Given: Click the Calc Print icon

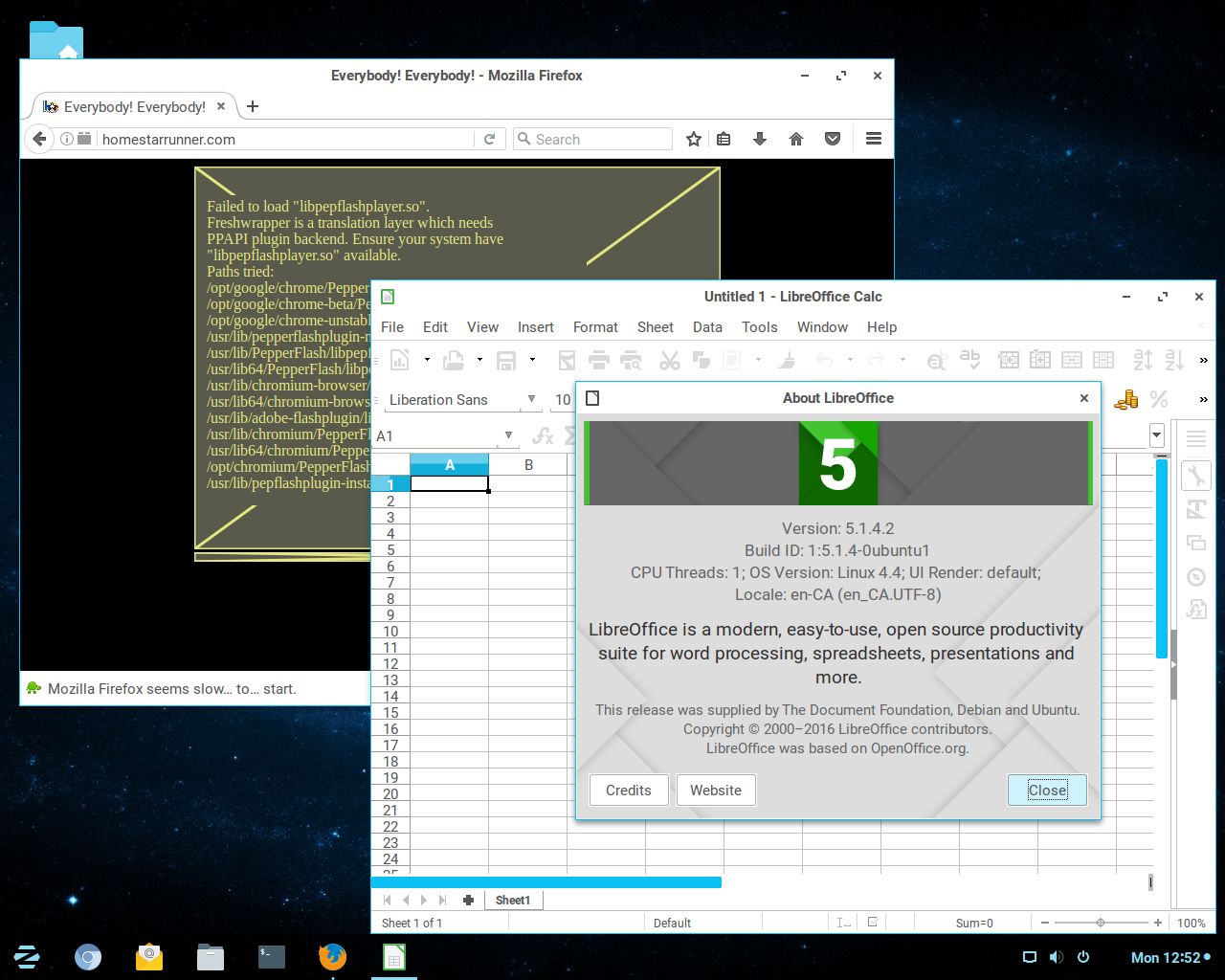Looking at the screenshot, I should (599, 360).
